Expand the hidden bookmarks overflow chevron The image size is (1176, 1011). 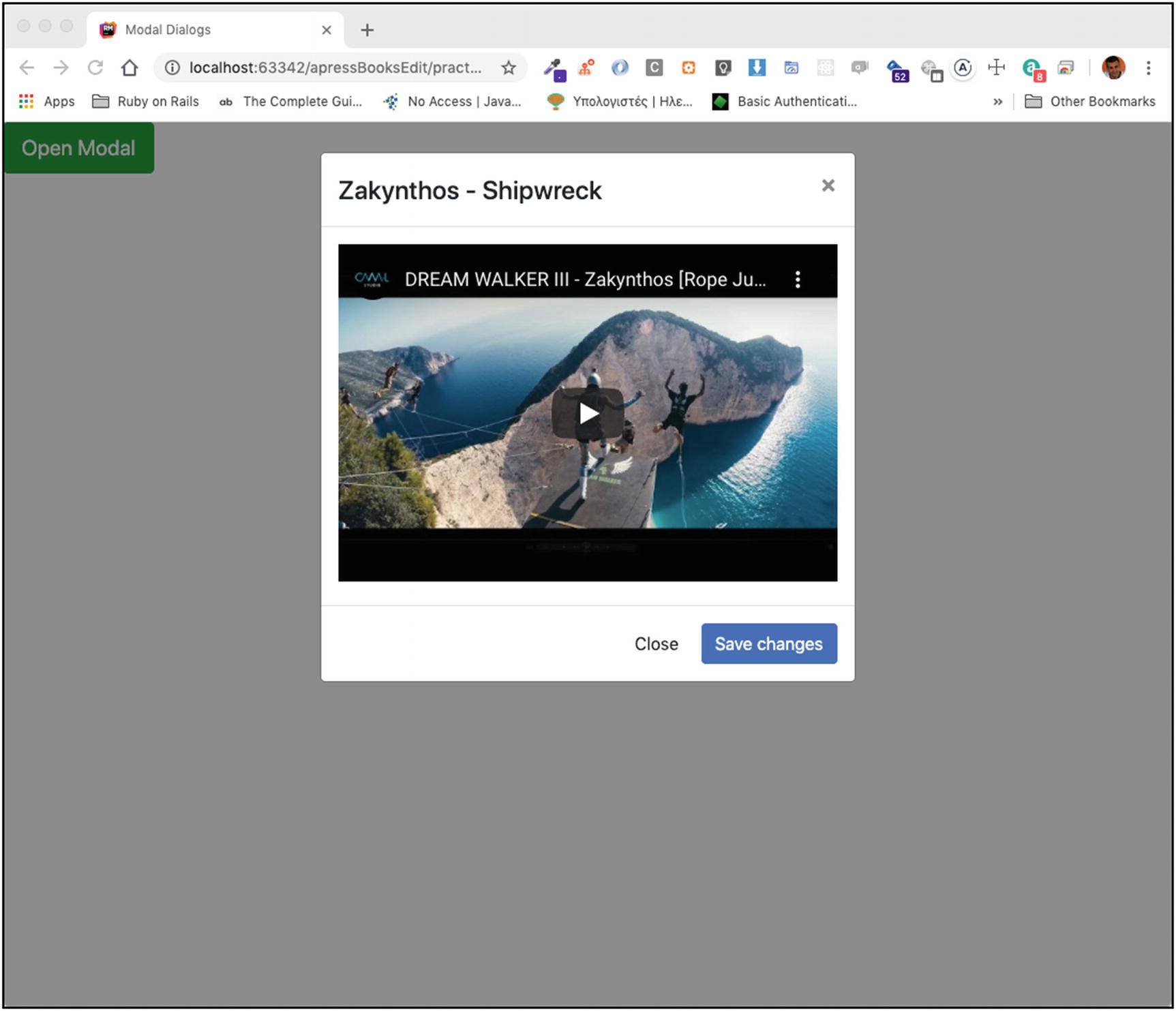click(x=997, y=102)
